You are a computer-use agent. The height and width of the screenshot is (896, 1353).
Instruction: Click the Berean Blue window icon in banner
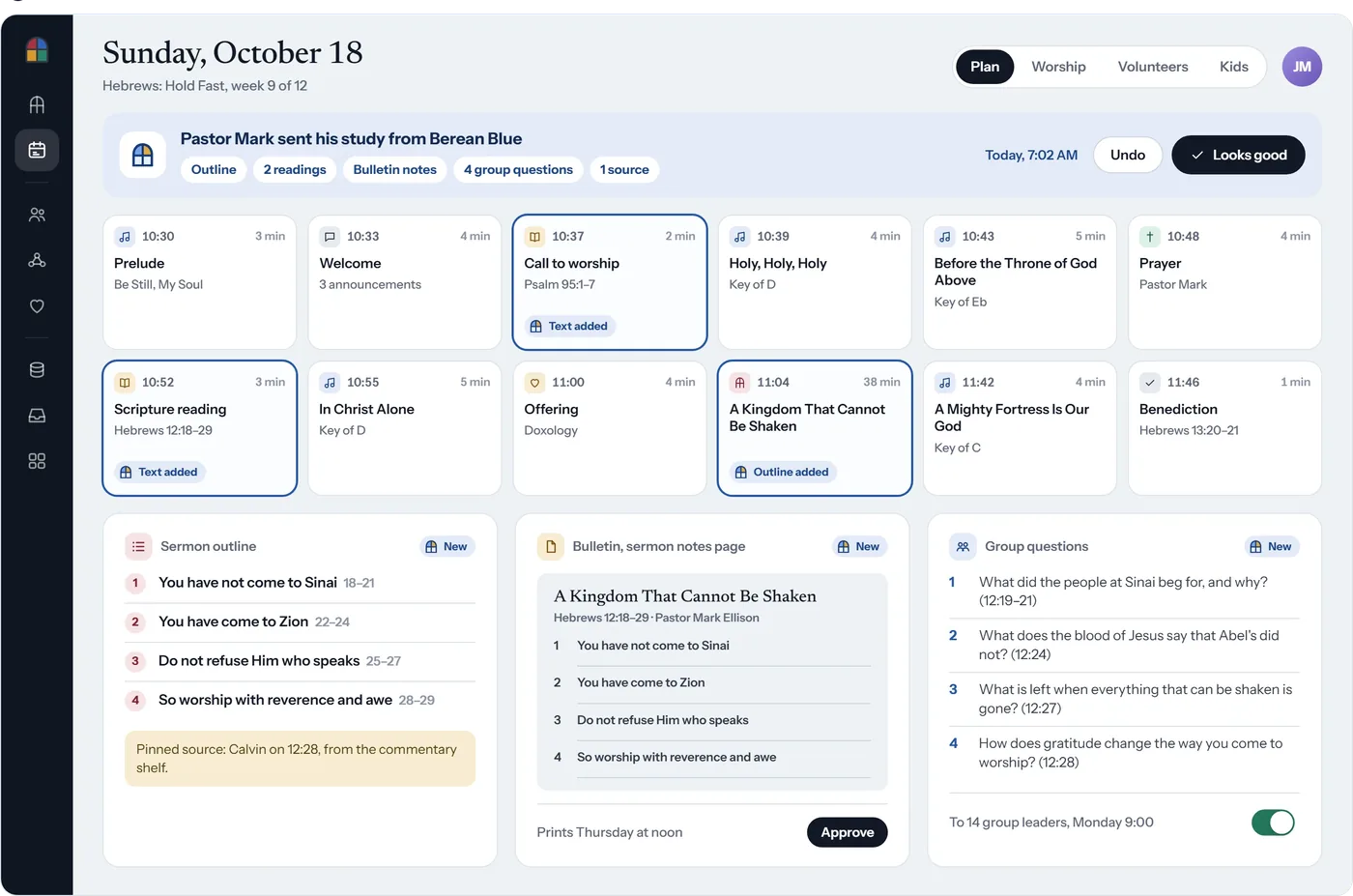click(142, 155)
